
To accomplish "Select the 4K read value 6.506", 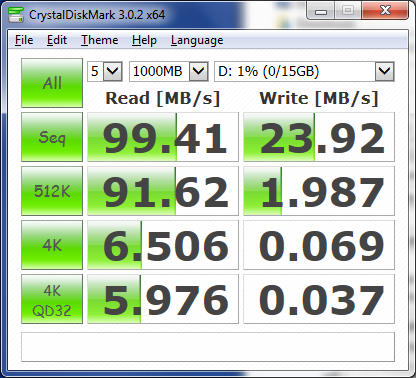I will (163, 245).
